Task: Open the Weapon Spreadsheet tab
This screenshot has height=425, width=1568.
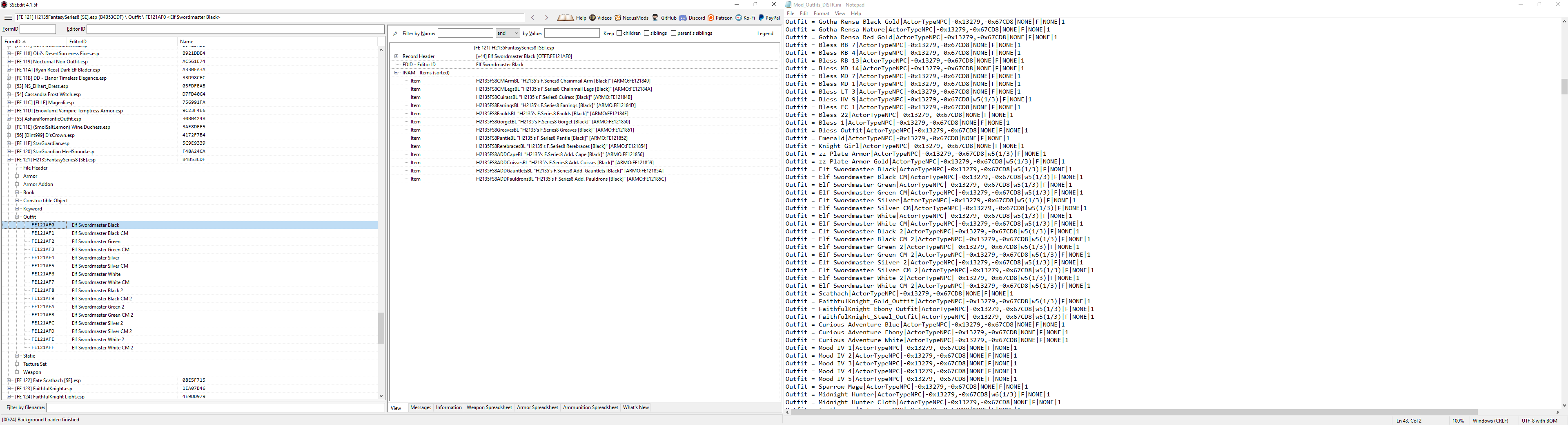Action: [490, 407]
